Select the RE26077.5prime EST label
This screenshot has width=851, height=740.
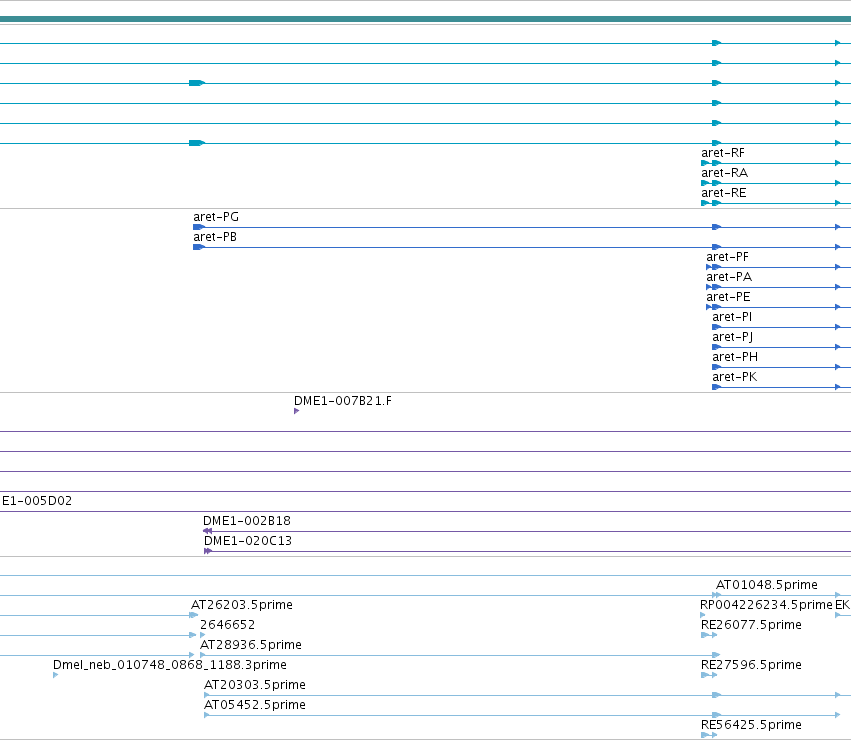[751, 625]
